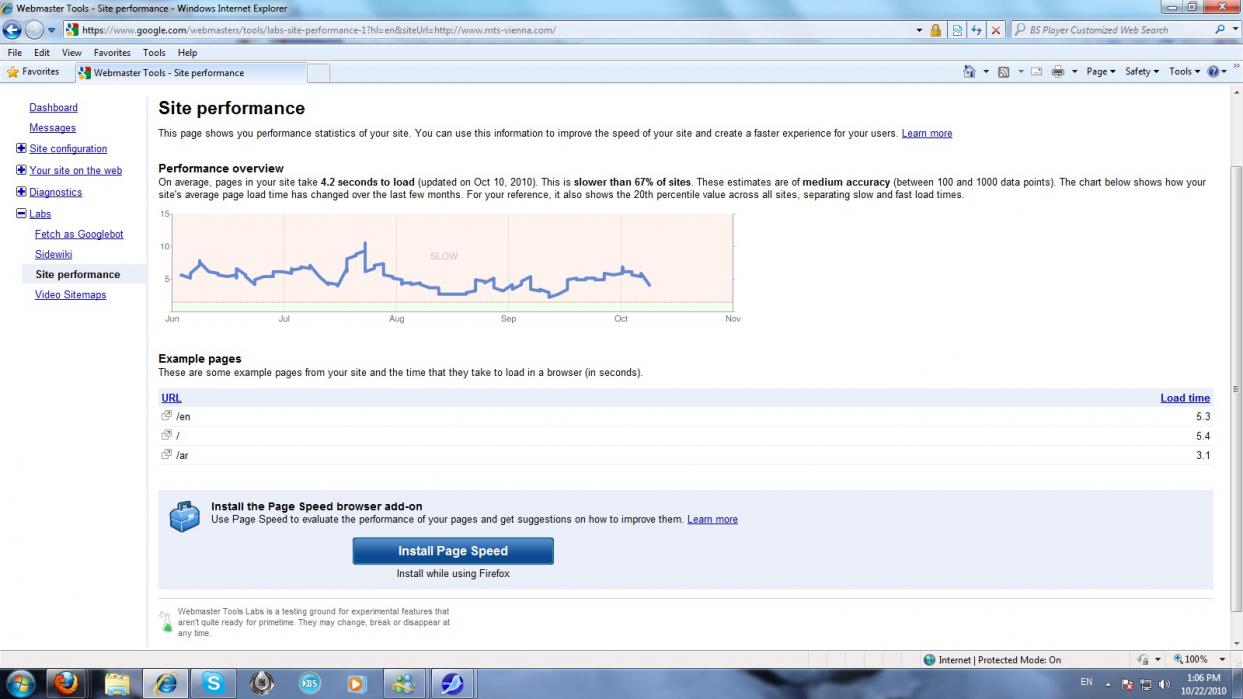The image size is (1243, 699).
Task: Click the blue Help question mark icon
Action: click(x=1213, y=72)
